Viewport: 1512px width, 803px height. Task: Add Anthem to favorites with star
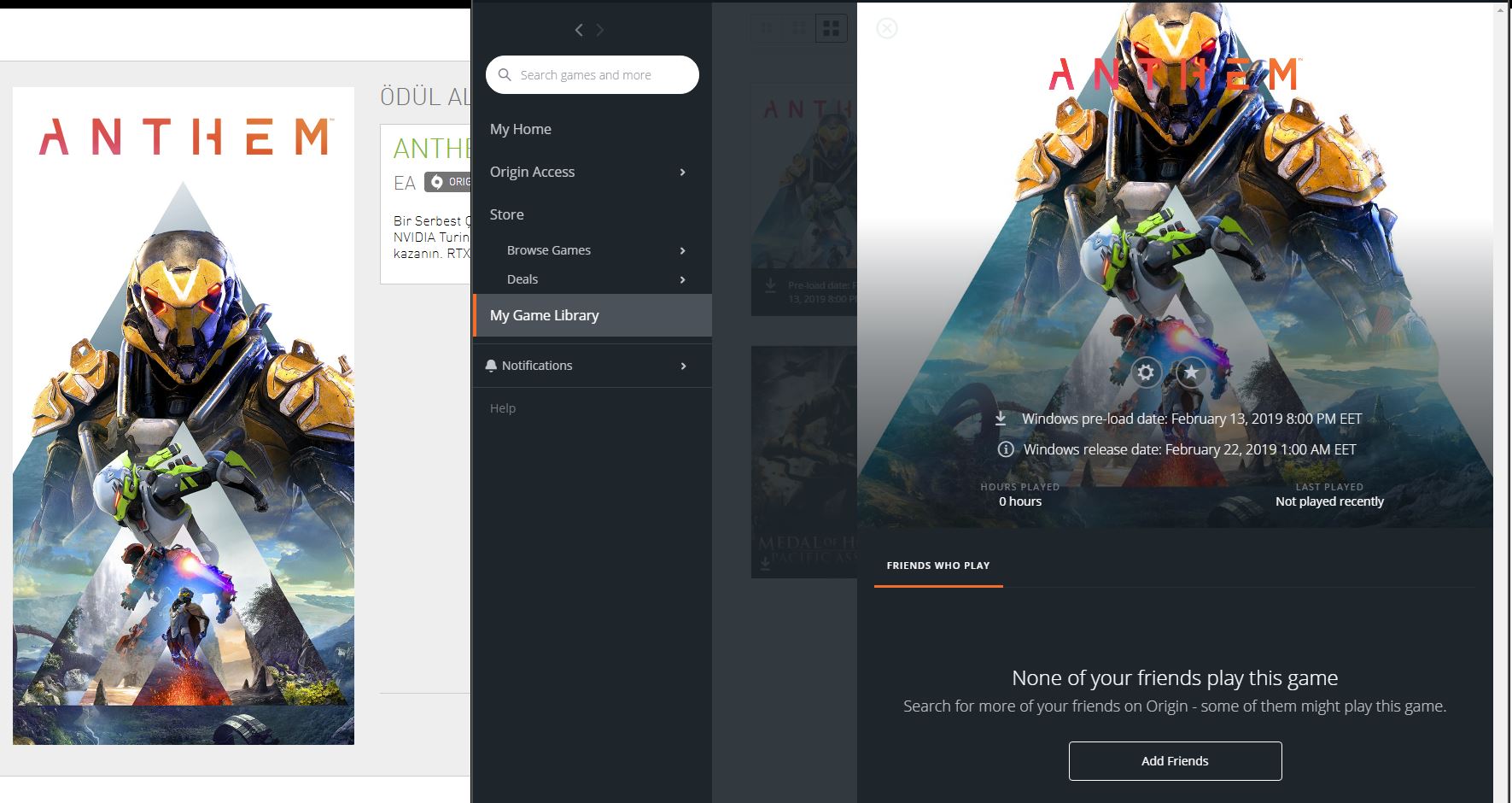click(x=1191, y=372)
